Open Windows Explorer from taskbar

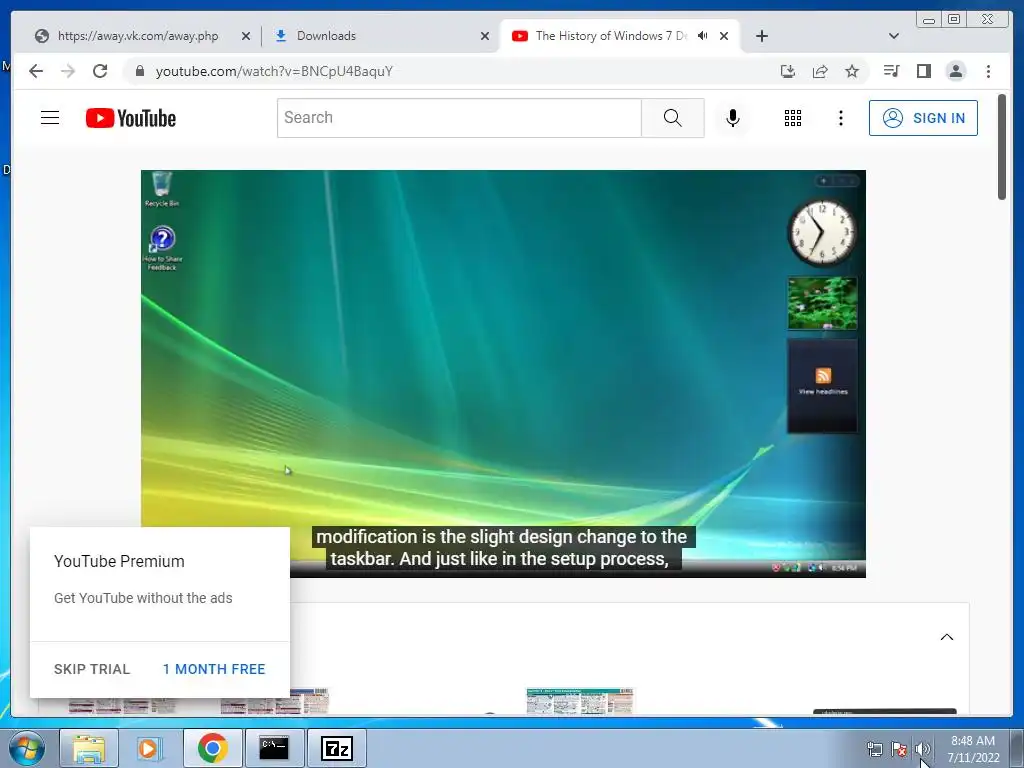click(x=89, y=748)
